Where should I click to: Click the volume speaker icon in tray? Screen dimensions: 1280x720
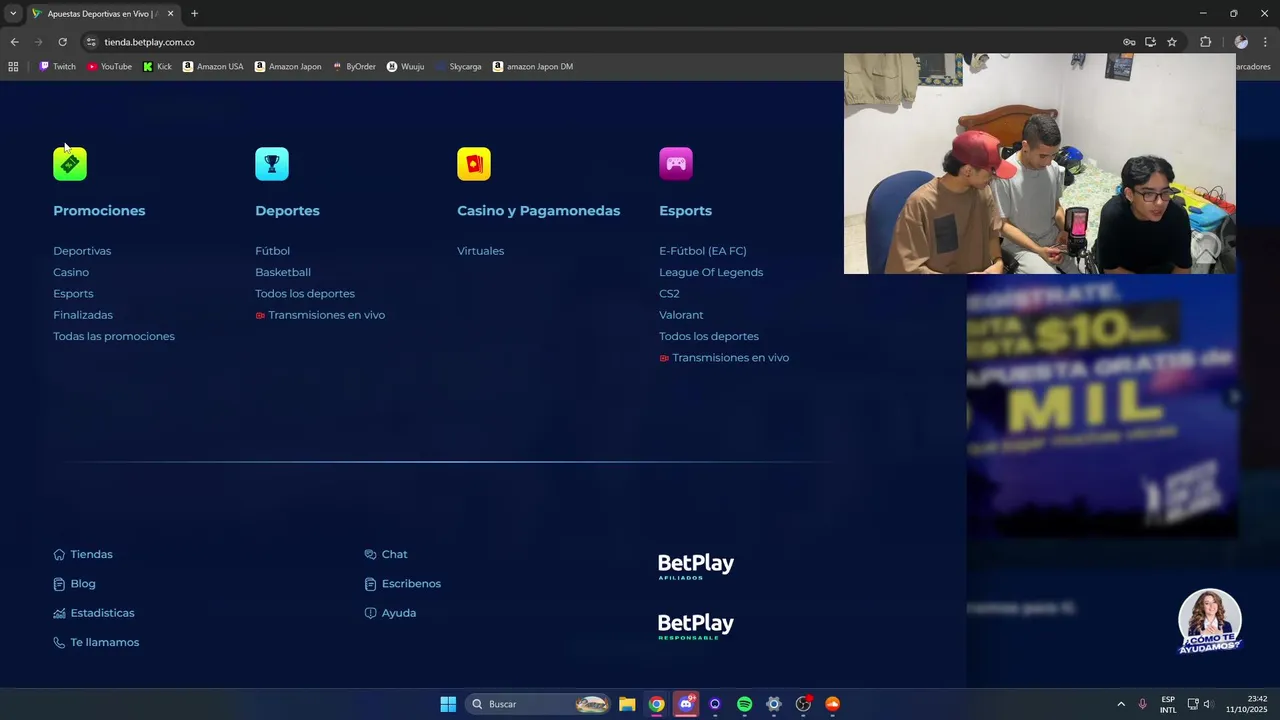pos(1207,704)
